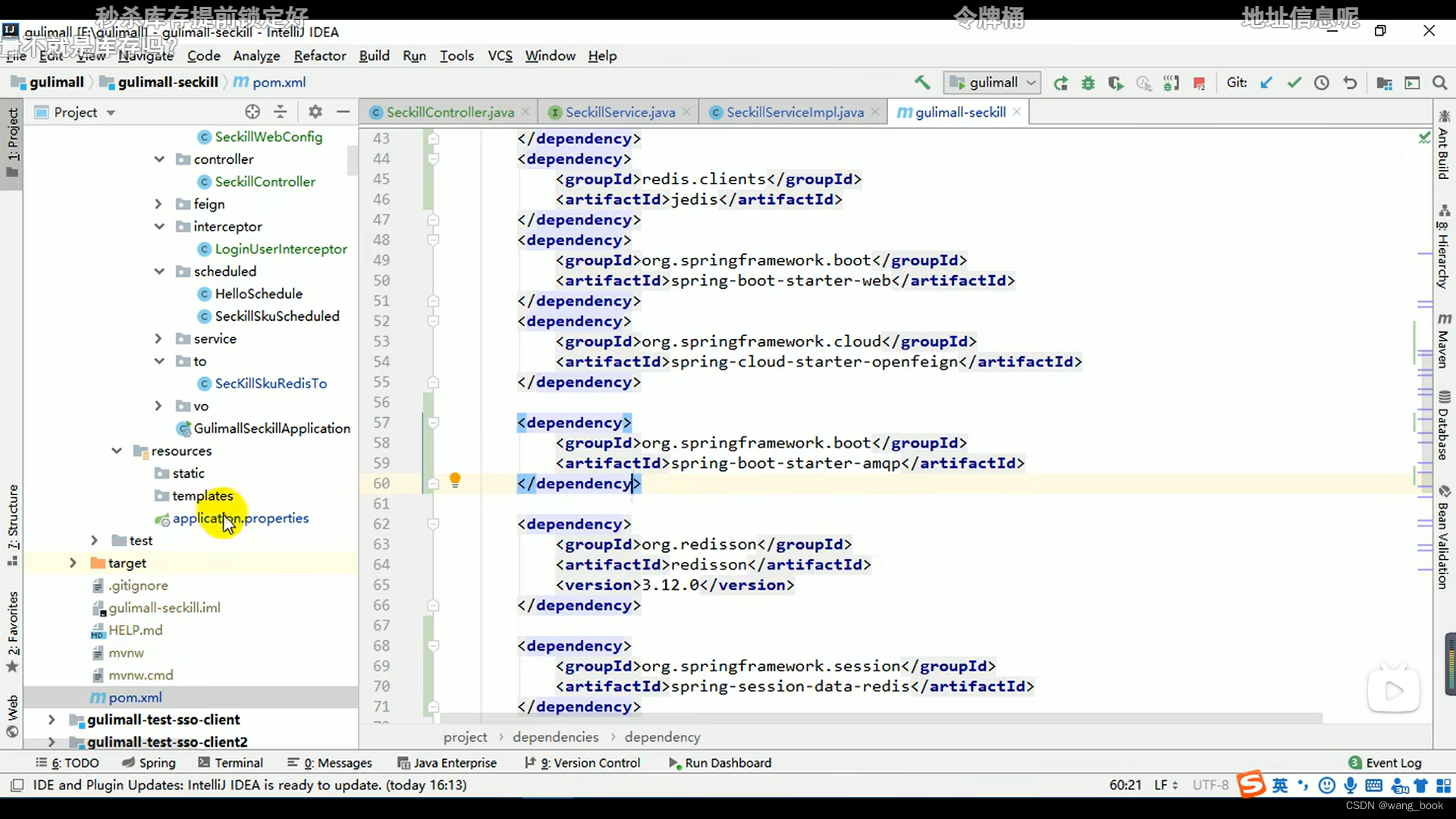Open the Ant Build tool window
Viewport: 1456px width, 819px height.
1444,144
